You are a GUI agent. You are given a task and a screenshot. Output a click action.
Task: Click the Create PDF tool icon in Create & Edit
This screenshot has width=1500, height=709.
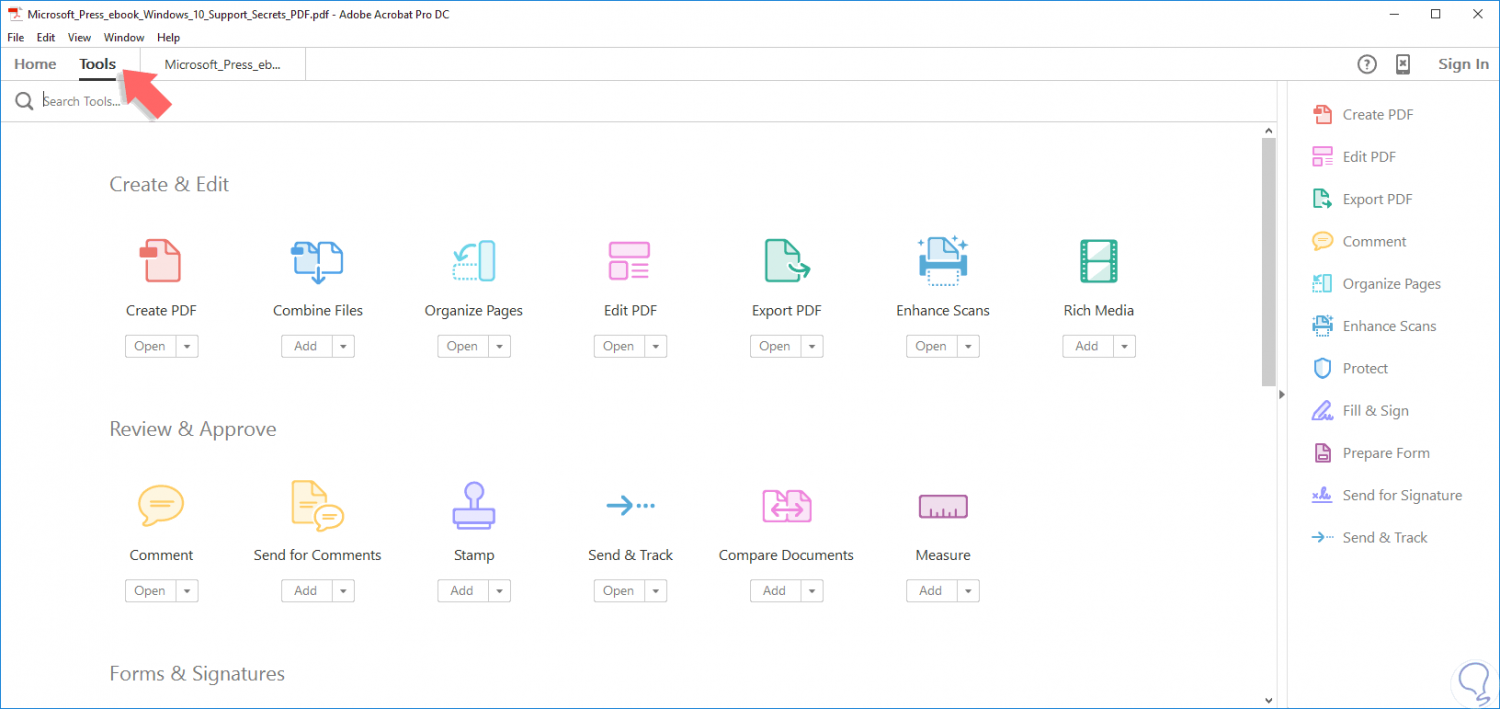coord(161,261)
